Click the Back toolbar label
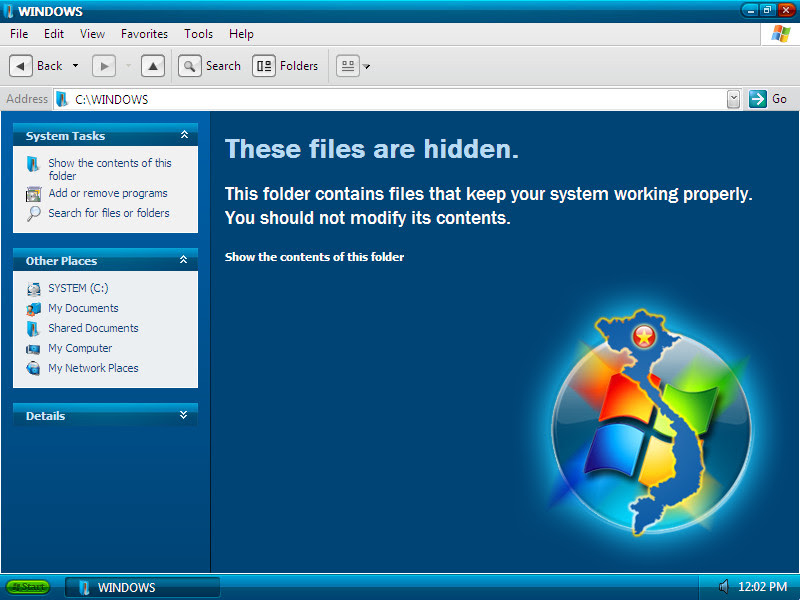This screenshot has height=600, width=800. tap(49, 66)
